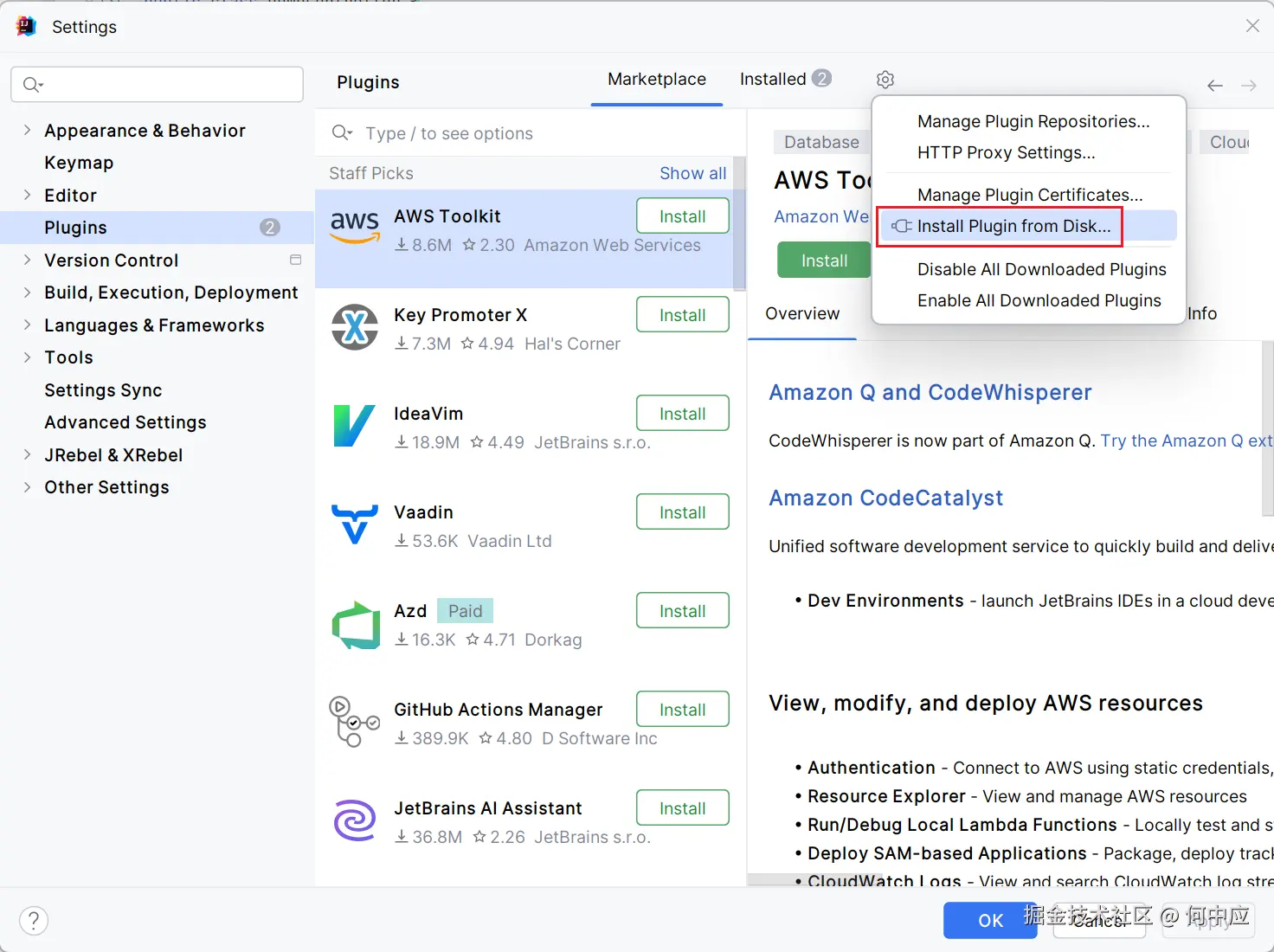1274x952 pixels.
Task: Click the IdeaVim plugin icon
Action: tap(355, 426)
